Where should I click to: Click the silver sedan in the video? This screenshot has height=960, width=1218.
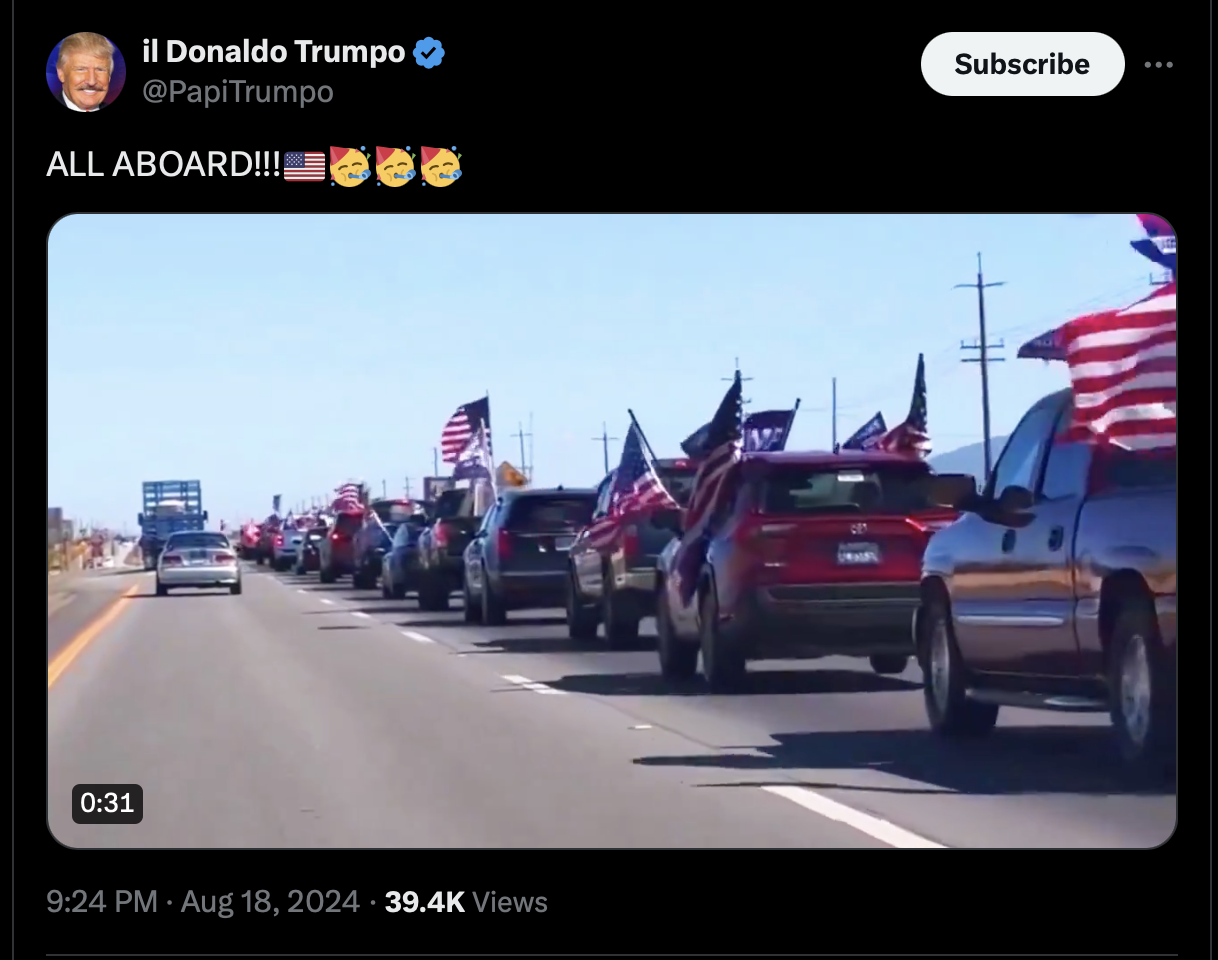[x=198, y=561]
